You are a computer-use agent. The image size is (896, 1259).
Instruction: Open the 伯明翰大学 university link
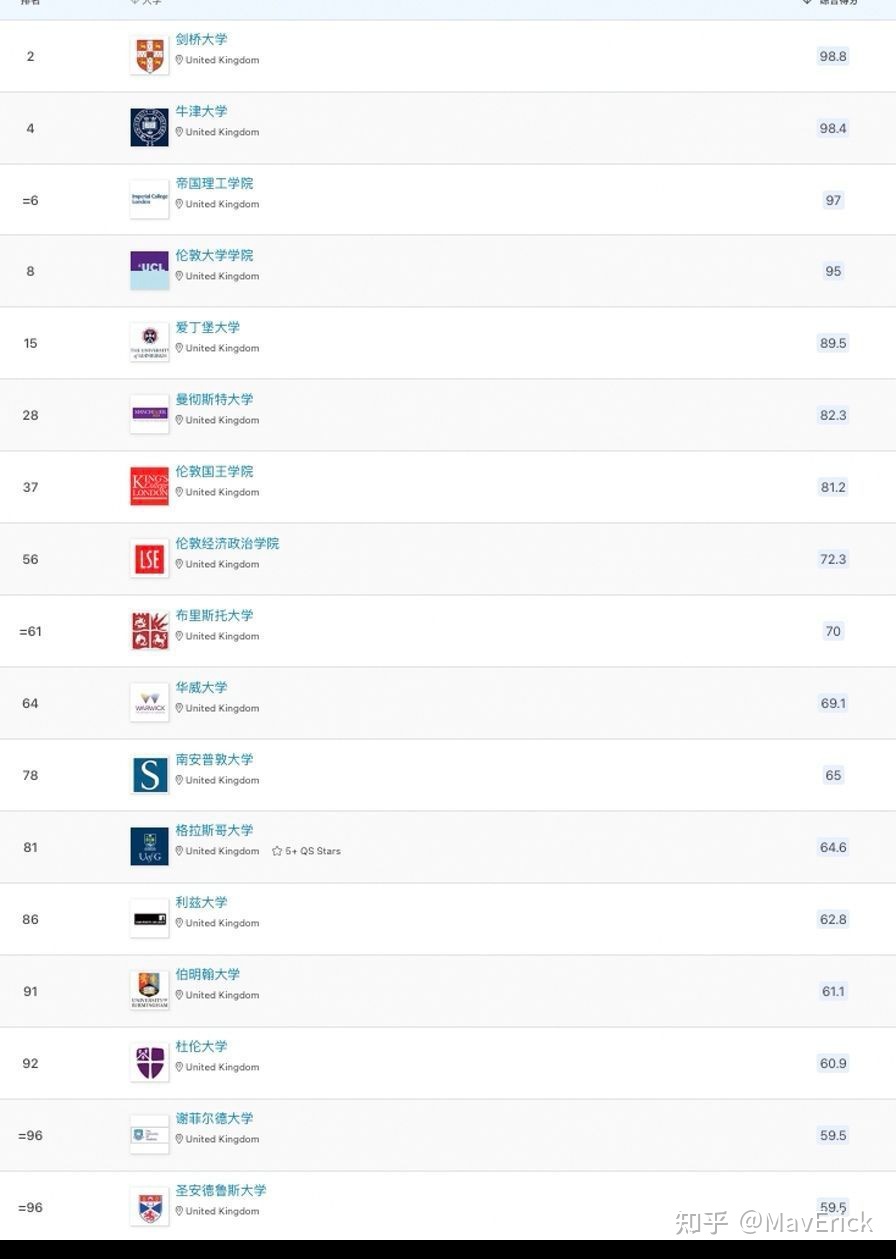(207, 974)
